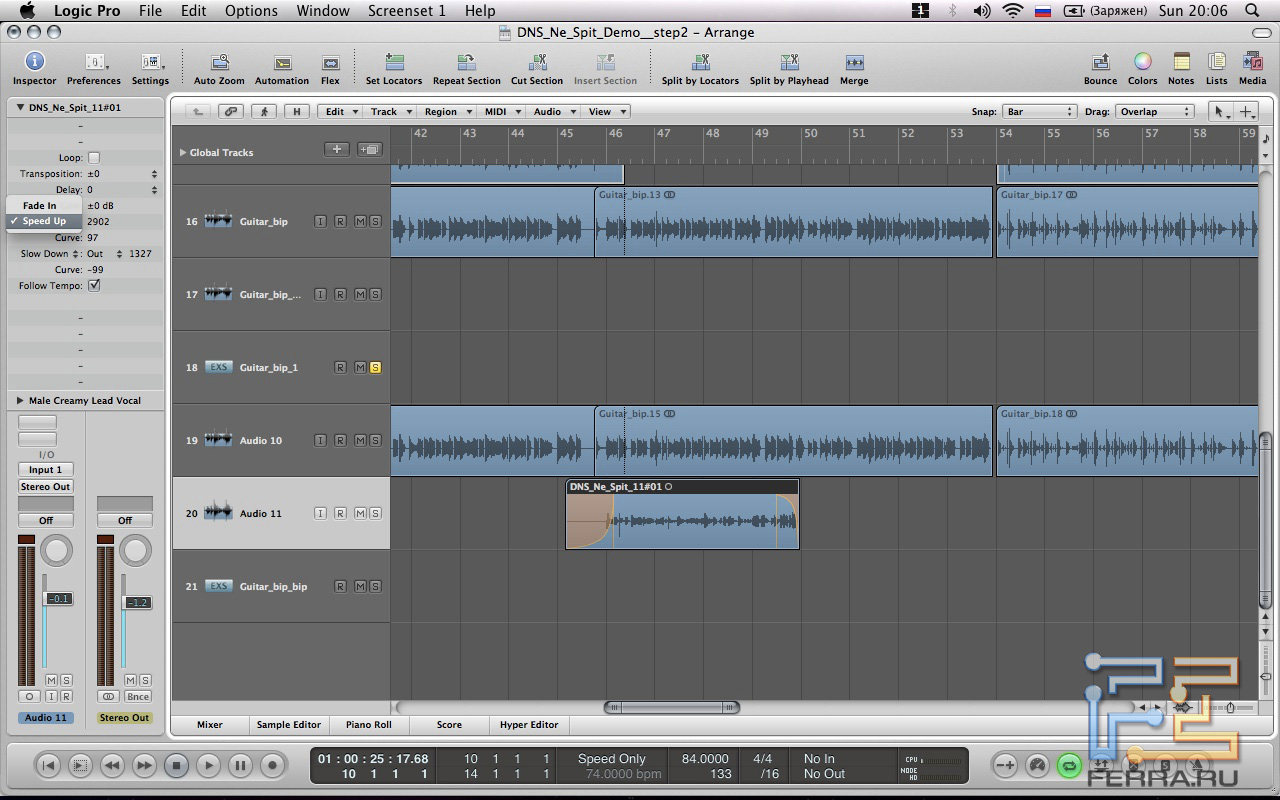The height and width of the screenshot is (800, 1280).
Task: Click the Audio 11 channel volume fader
Action: (58, 599)
